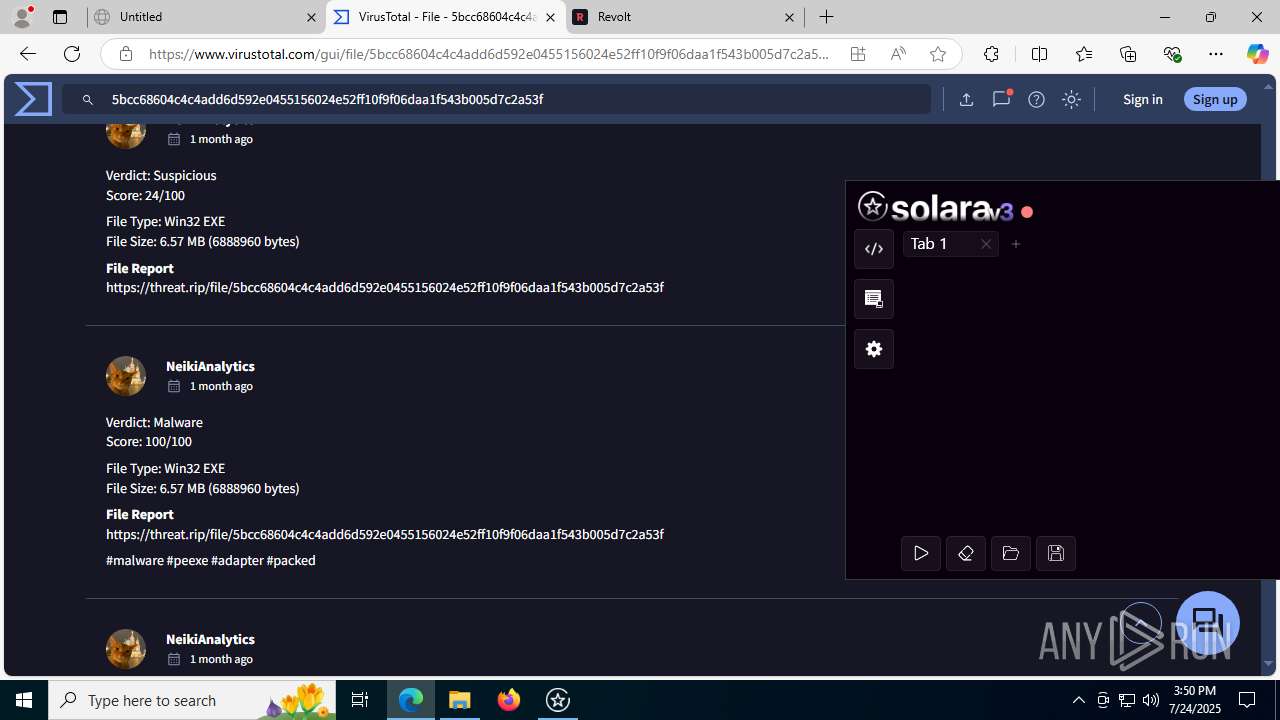Show hidden system tray icons chevron
Image resolution: width=1280 pixels, height=720 pixels.
[x=1078, y=700]
